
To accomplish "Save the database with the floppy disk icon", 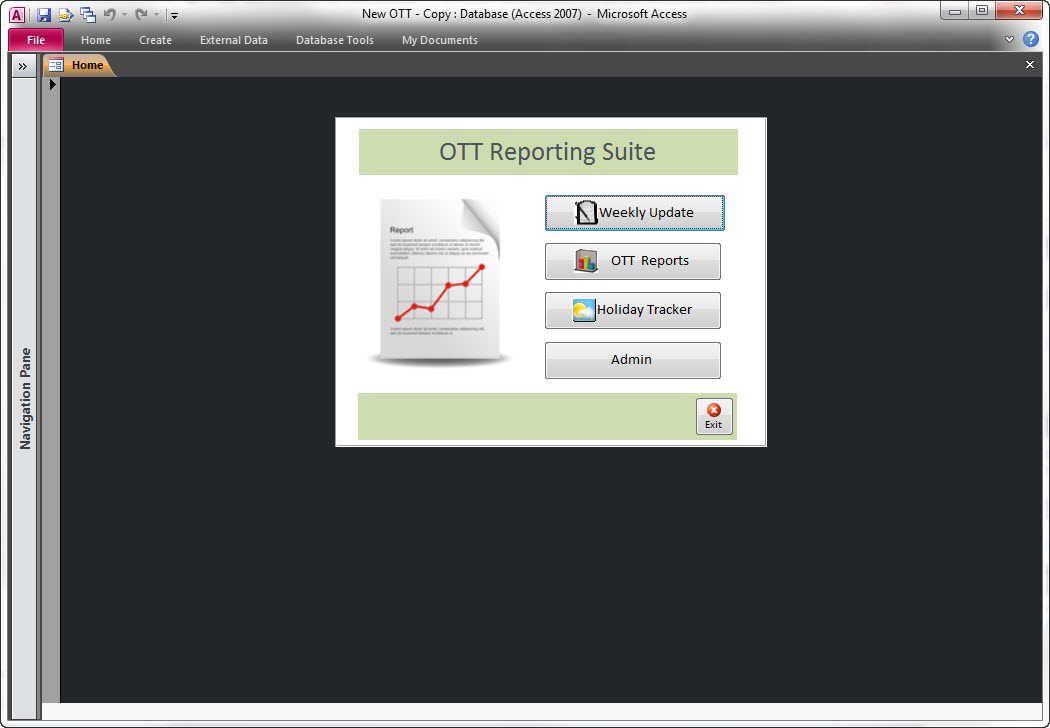I will 44,14.
